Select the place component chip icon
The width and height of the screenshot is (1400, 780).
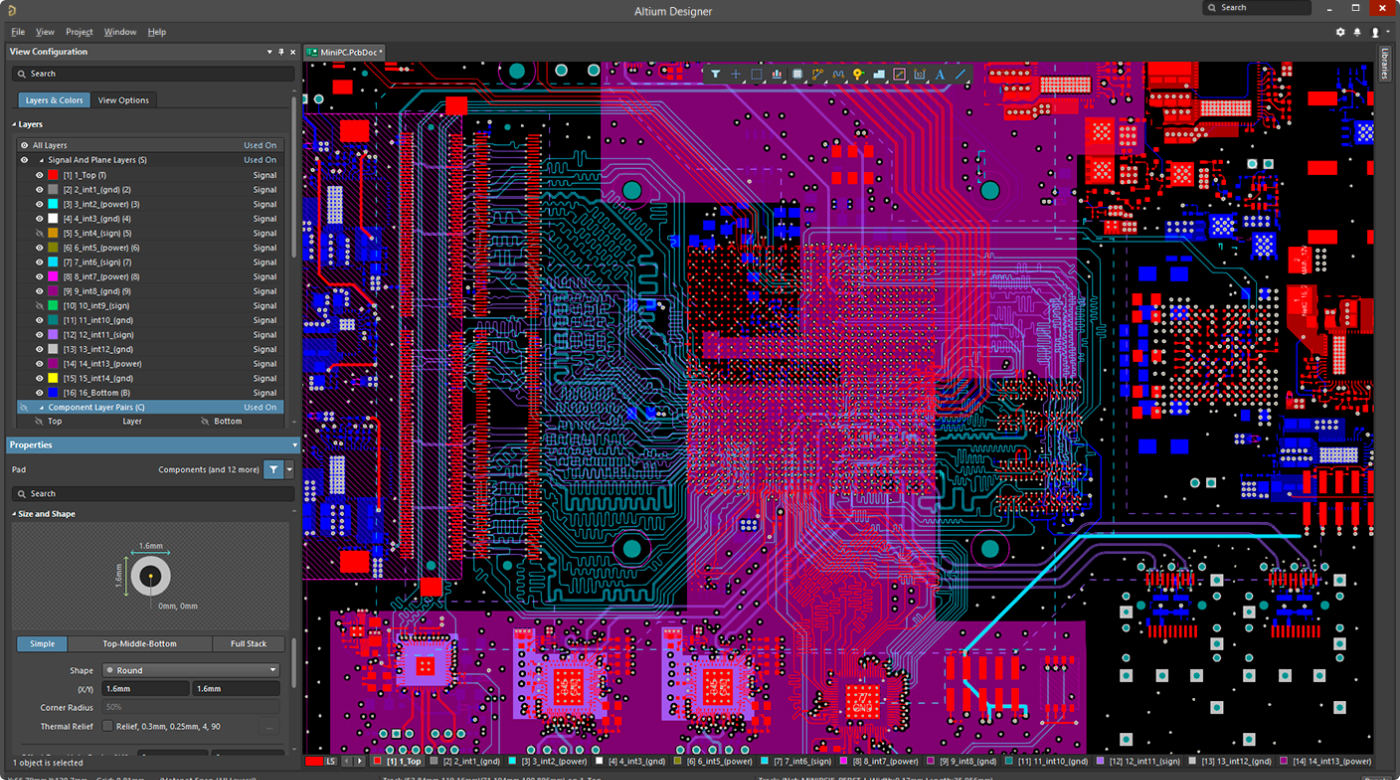[798, 74]
